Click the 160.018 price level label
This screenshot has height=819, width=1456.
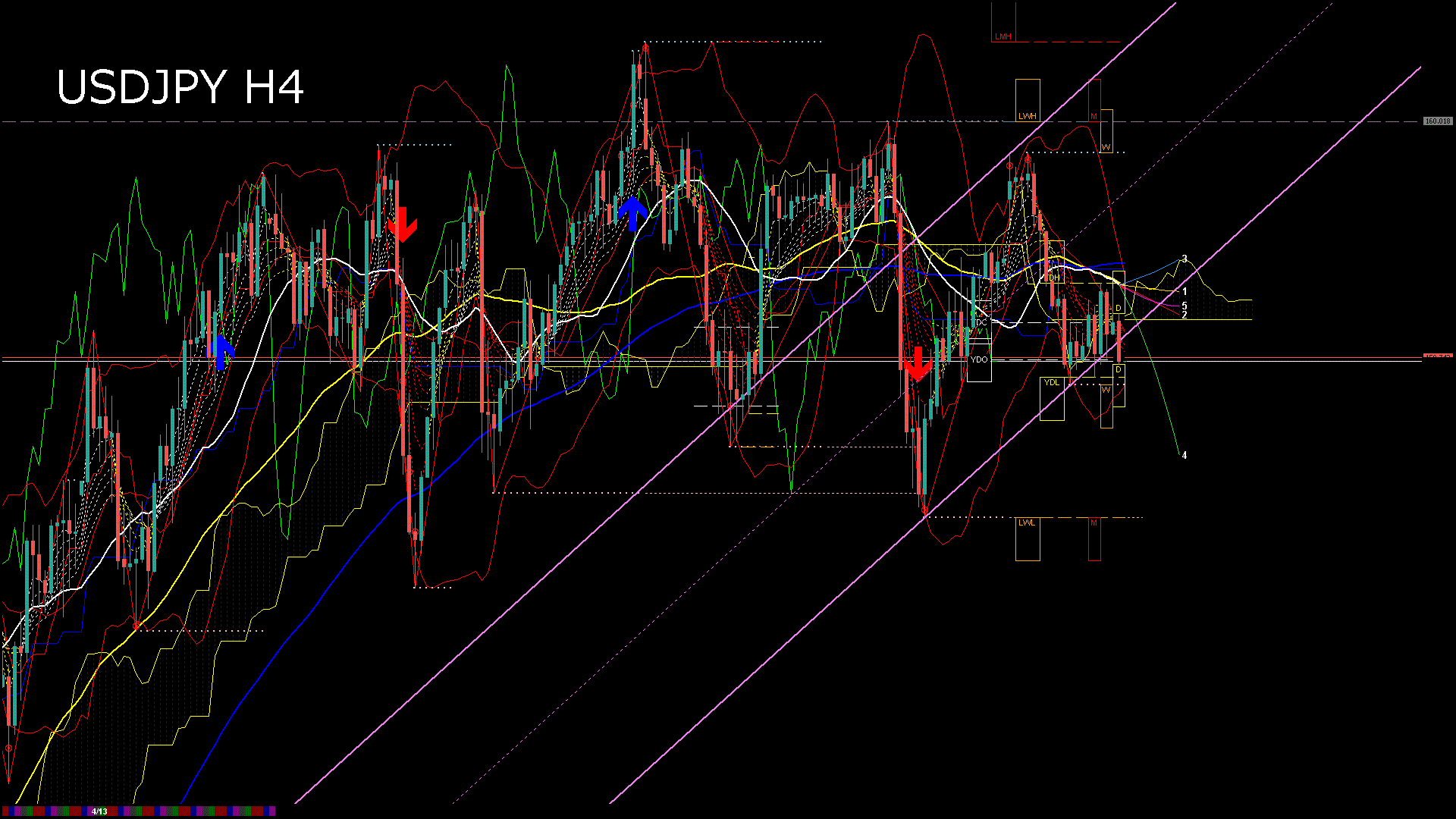coord(1437,121)
